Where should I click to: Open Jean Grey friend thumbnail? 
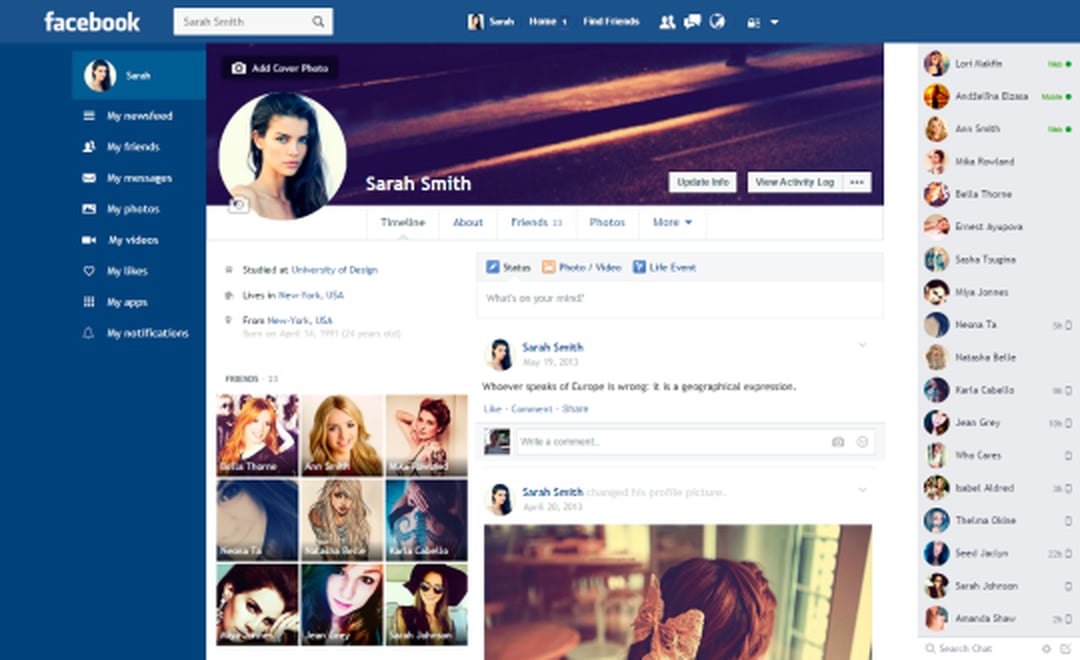click(x=342, y=604)
